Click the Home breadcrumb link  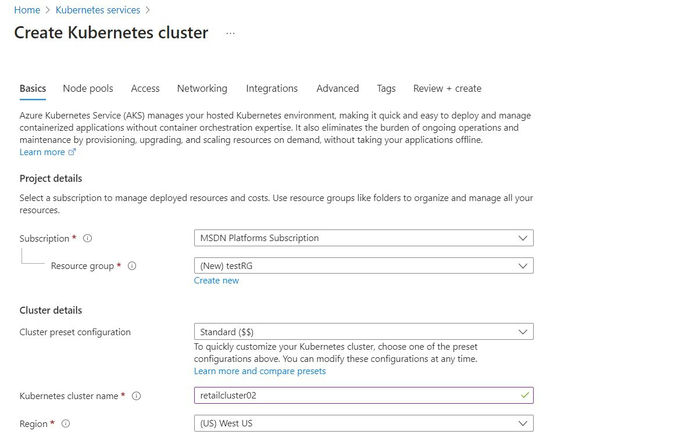tap(26, 10)
